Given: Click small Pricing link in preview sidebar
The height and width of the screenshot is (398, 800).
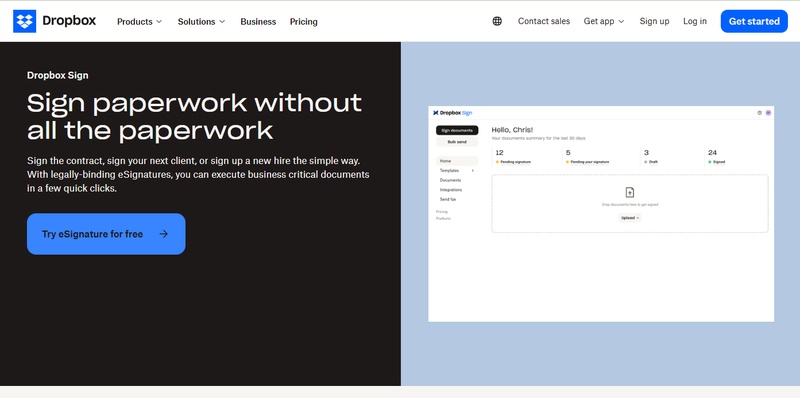Looking at the screenshot, I should [x=442, y=212].
